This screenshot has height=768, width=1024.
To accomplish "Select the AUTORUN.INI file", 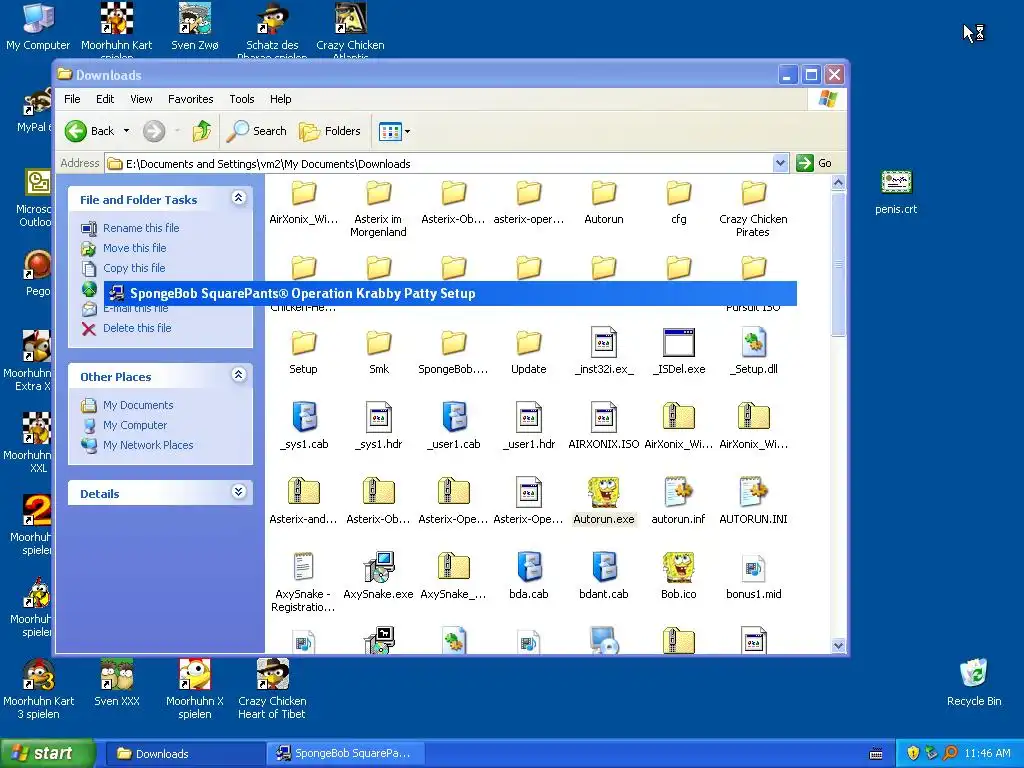I will (x=754, y=502).
